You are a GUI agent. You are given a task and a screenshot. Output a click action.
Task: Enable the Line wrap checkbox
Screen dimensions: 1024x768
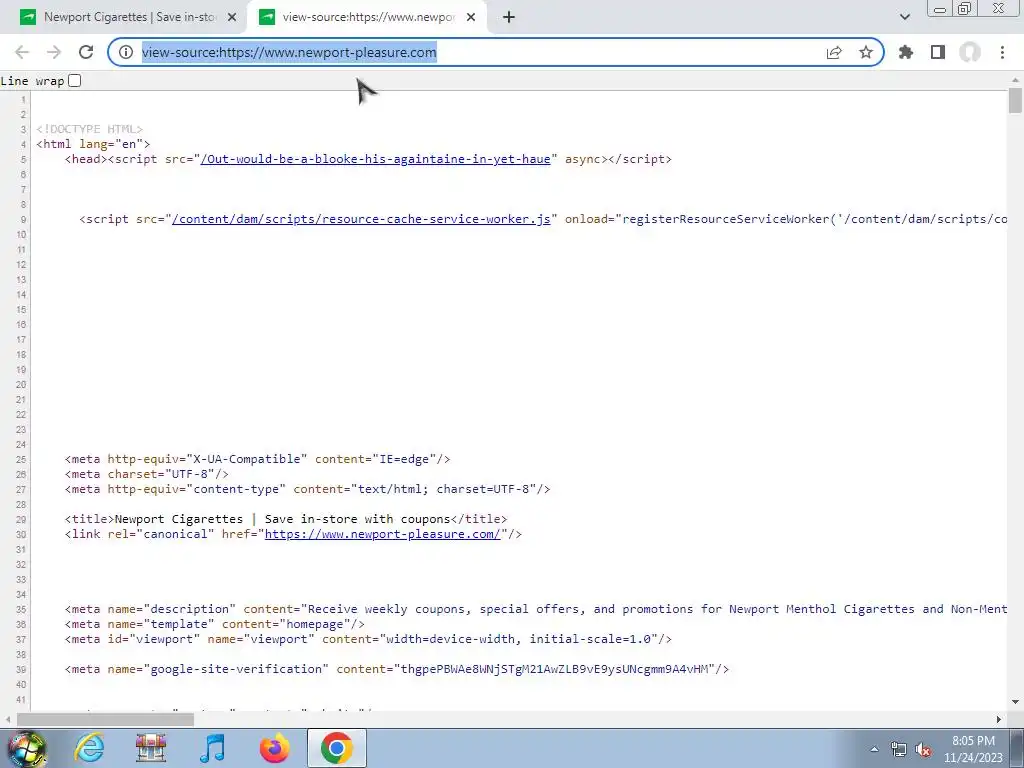pyautogui.click(x=74, y=81)
